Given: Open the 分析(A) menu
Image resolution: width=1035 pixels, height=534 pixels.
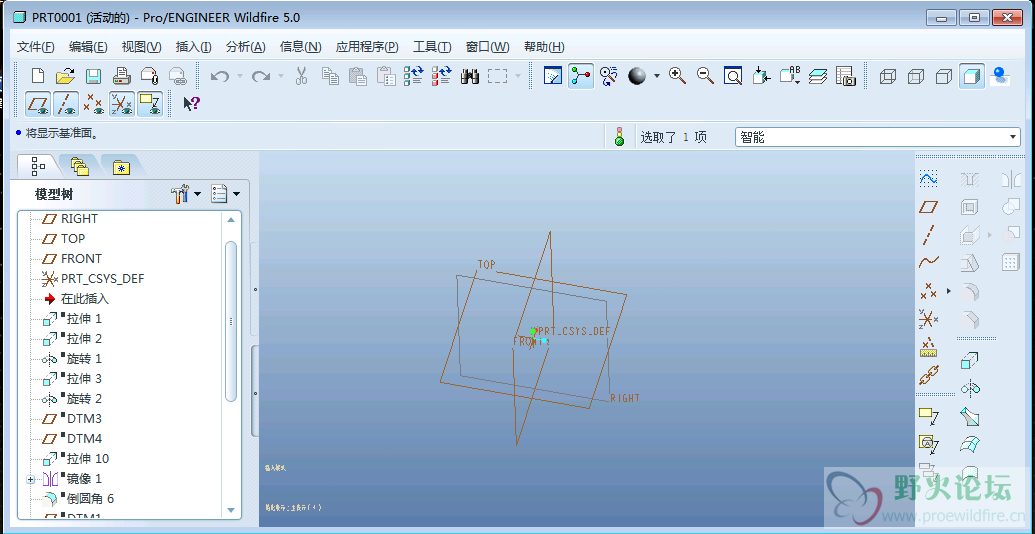Looking at the screenshot, I should point(246,47).
